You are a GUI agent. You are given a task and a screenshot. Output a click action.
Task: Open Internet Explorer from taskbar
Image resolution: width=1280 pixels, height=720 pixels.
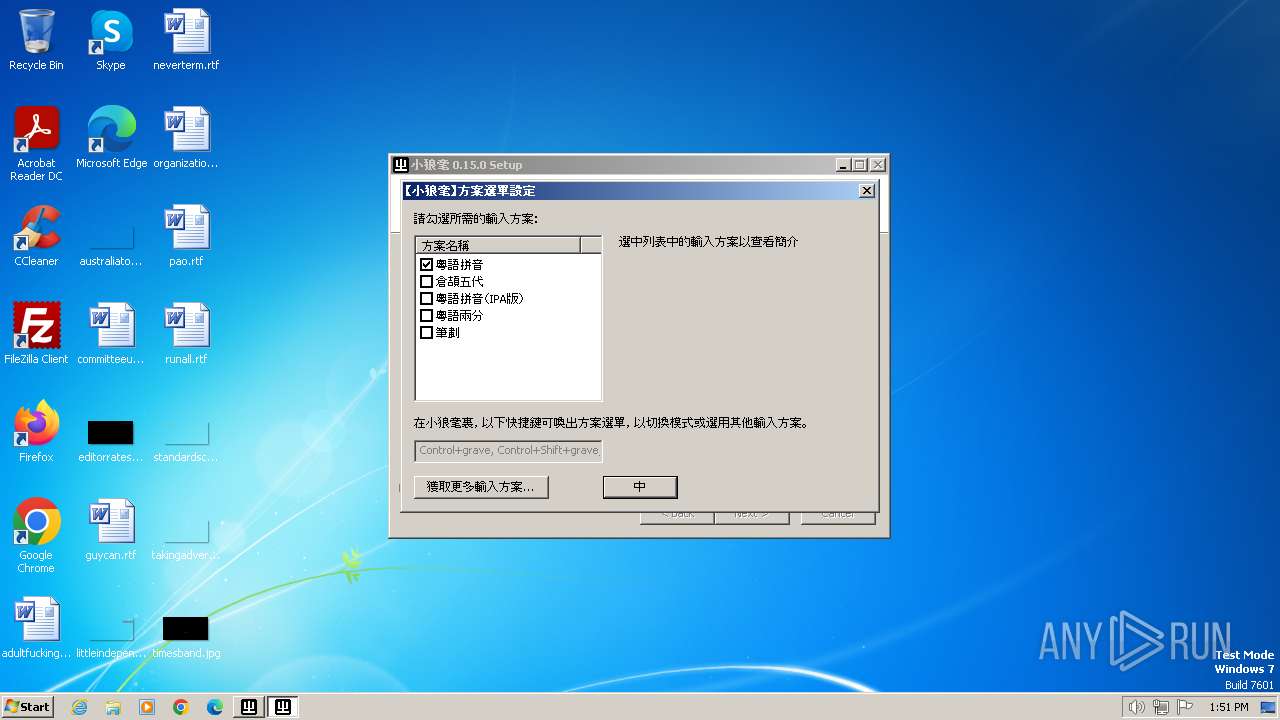tap(79, 707)
